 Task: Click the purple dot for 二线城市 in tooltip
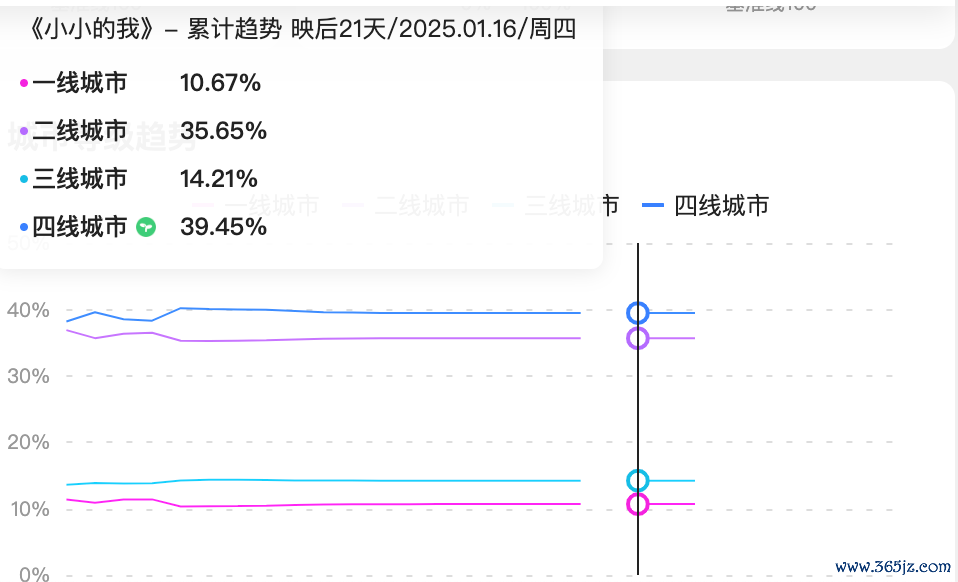(24, 131)
